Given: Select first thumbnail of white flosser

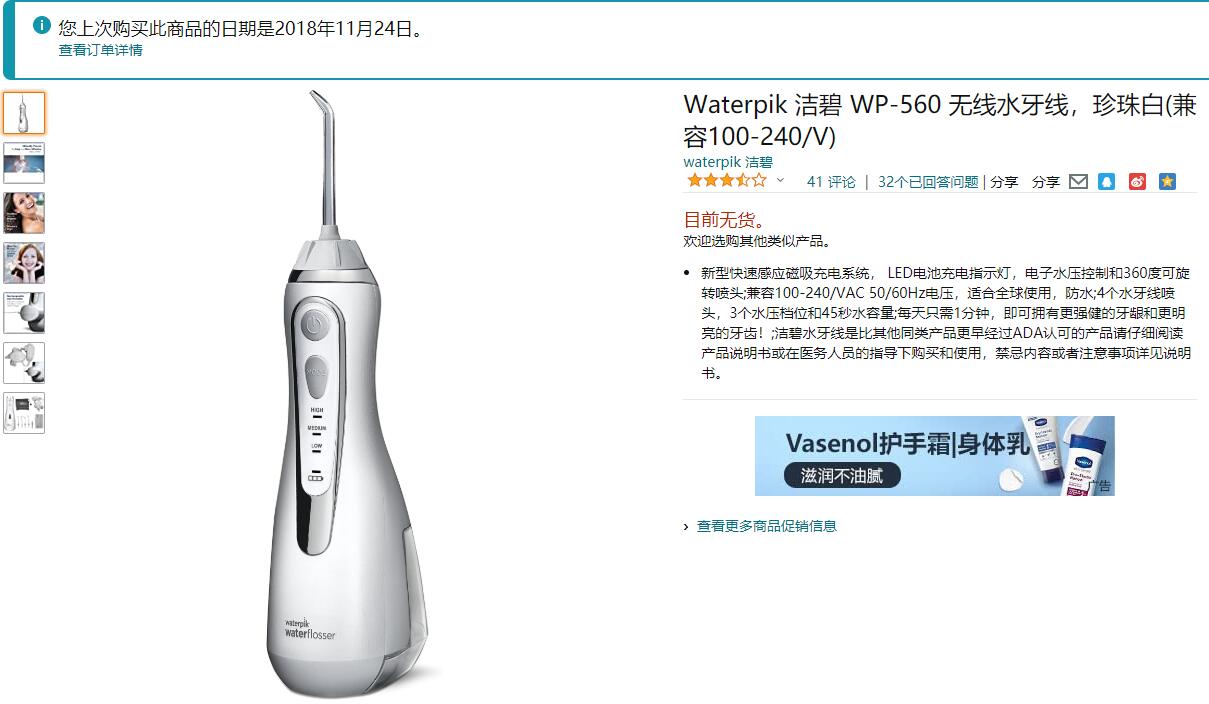Looking at the screenshot, I should [x=24, y=113].
